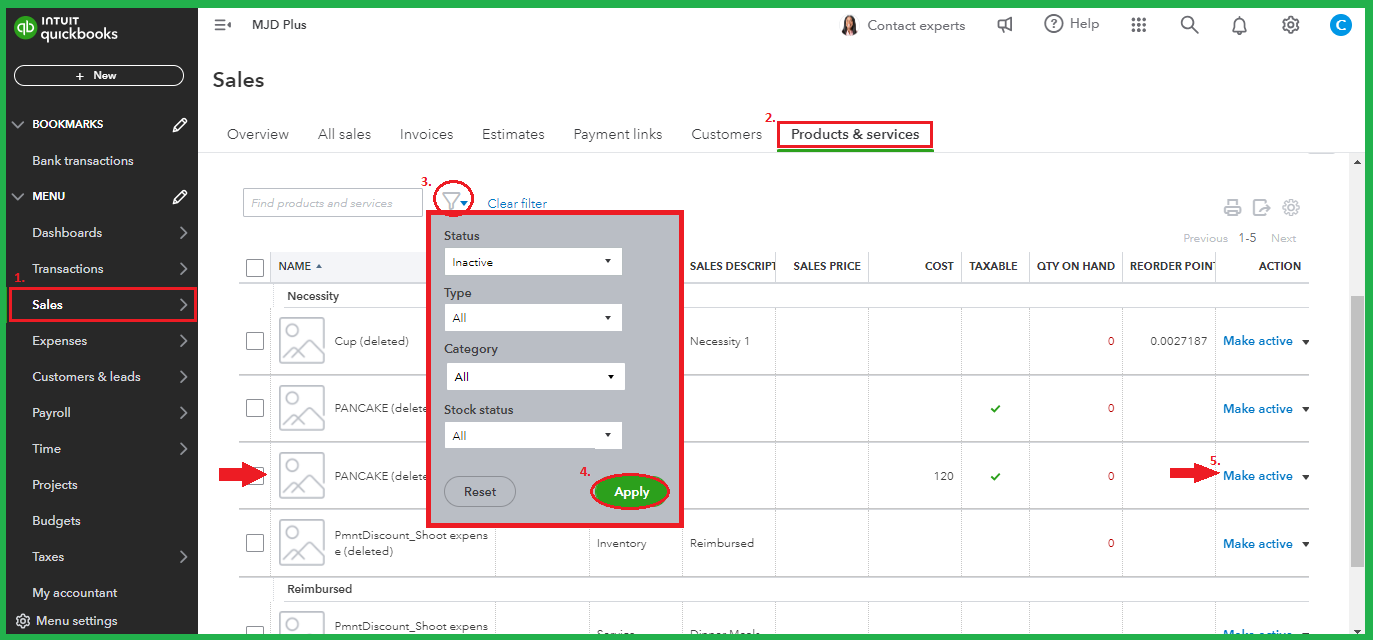The image size is (1376, 640).
Task: Open the app launcher grid icon
Action: point(1138,24)
